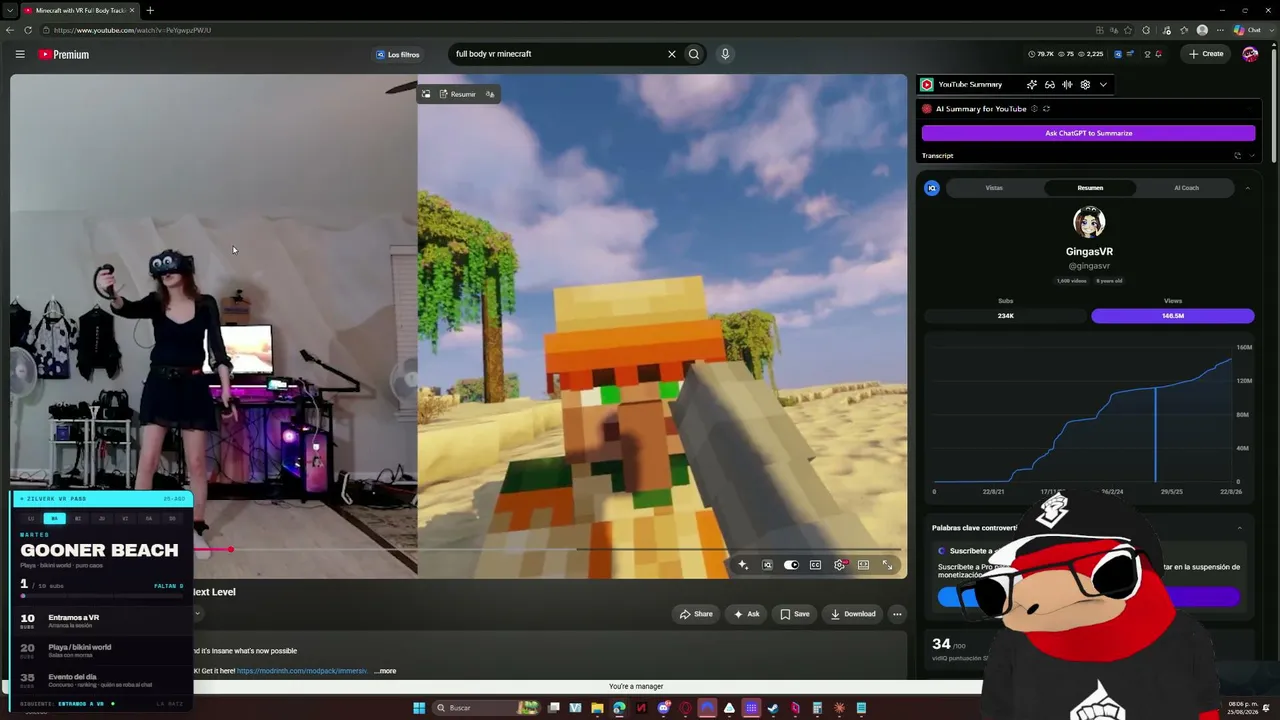1280x720 pixels.
Task: Share the video
Action: 696,614
